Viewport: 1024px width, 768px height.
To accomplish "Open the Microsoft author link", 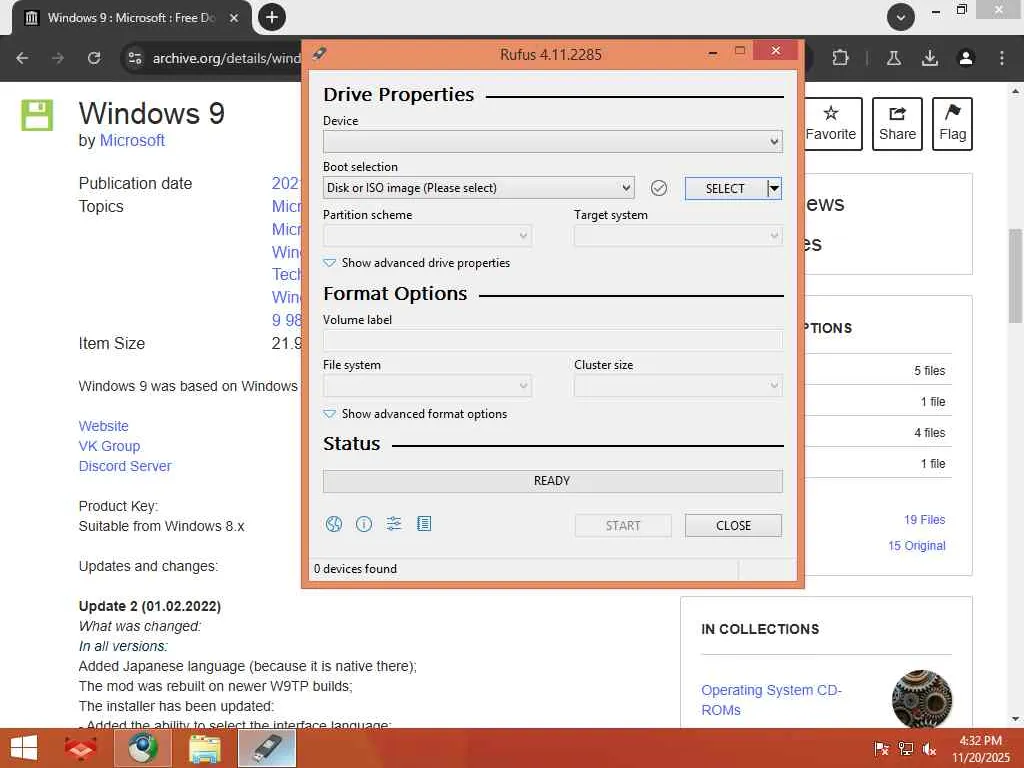I will pos(132,140).
